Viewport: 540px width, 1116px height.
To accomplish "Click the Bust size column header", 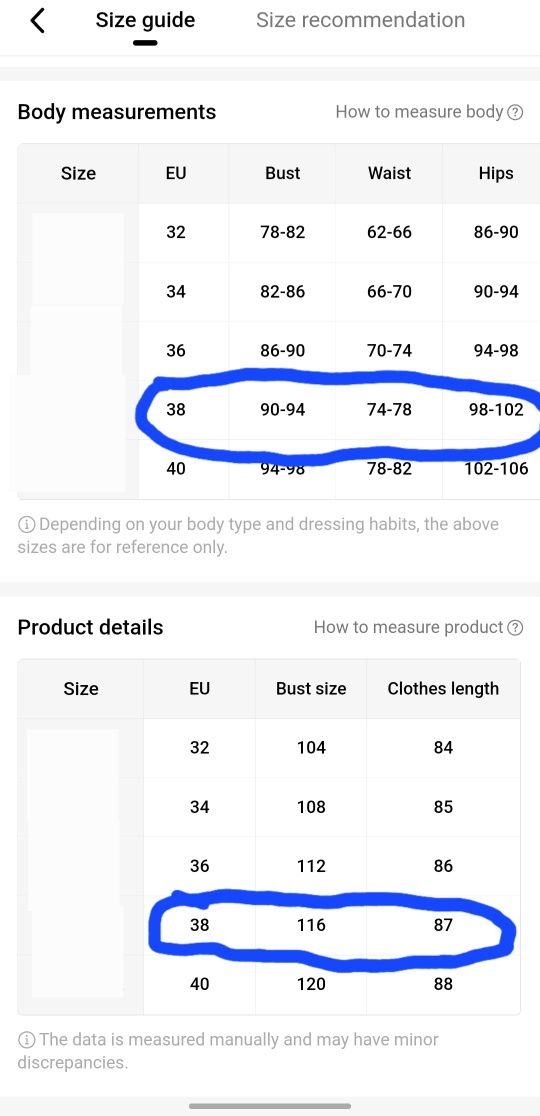I will point(311,689).
